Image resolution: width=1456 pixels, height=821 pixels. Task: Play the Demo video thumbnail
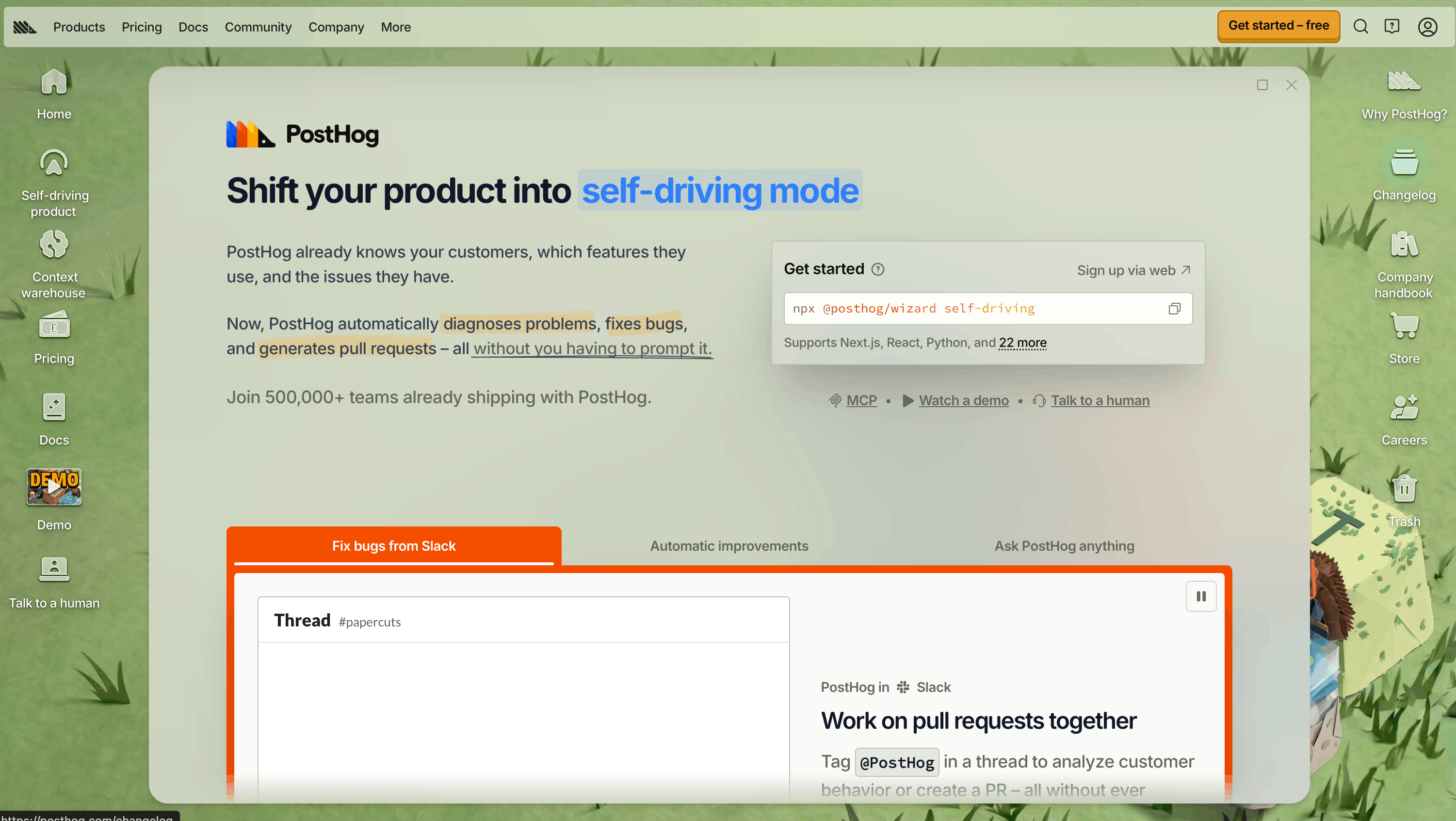coord(54,486)
